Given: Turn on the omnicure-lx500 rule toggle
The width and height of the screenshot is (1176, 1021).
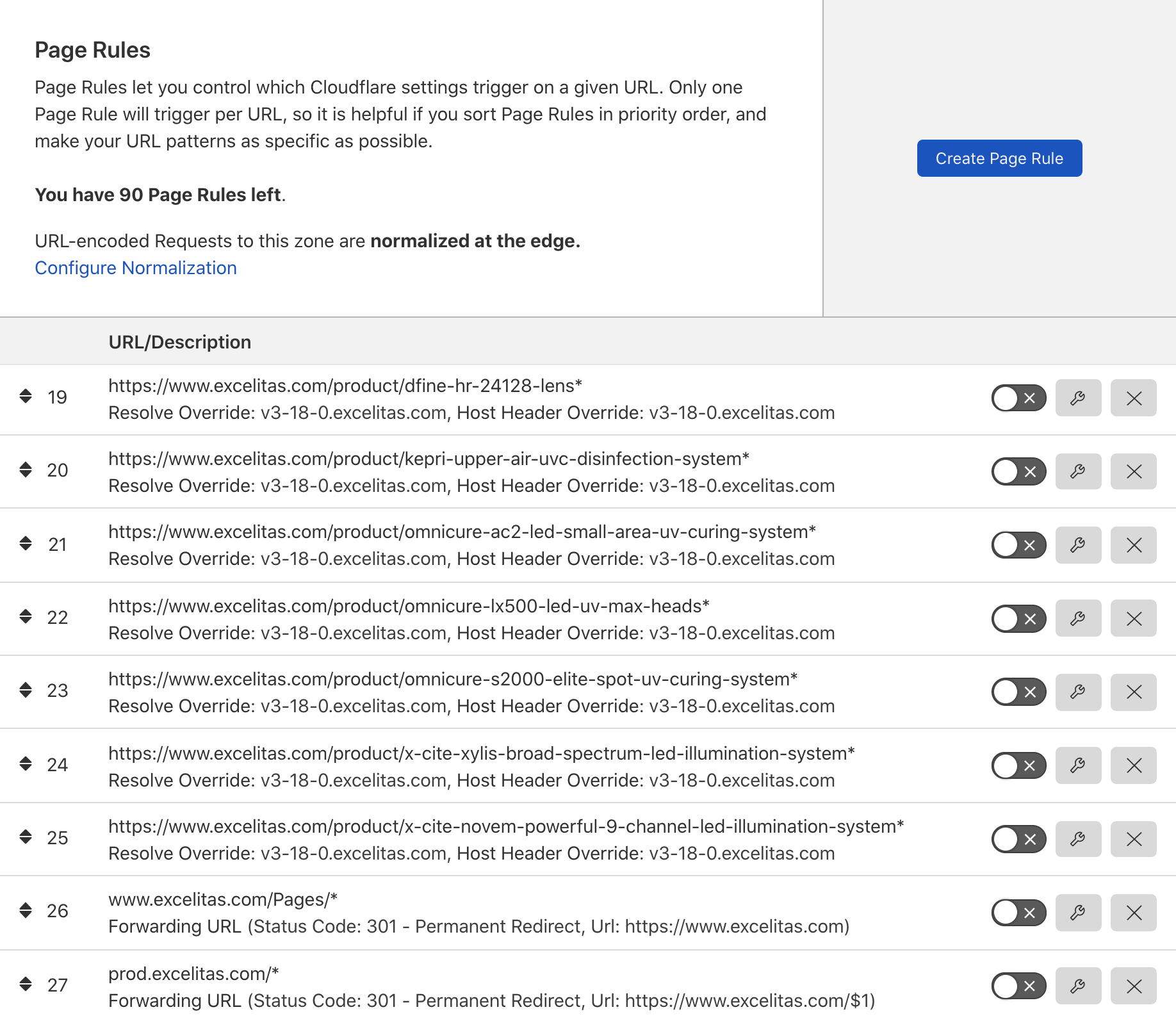Looking at the screenshot, I should (1018, 619).
